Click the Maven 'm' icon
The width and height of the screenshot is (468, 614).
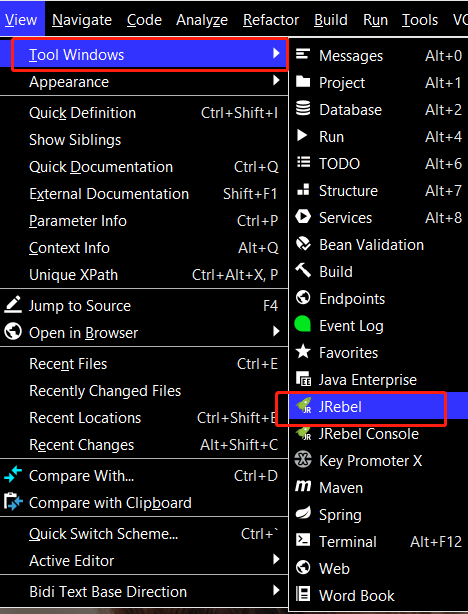tap(303, 487)
